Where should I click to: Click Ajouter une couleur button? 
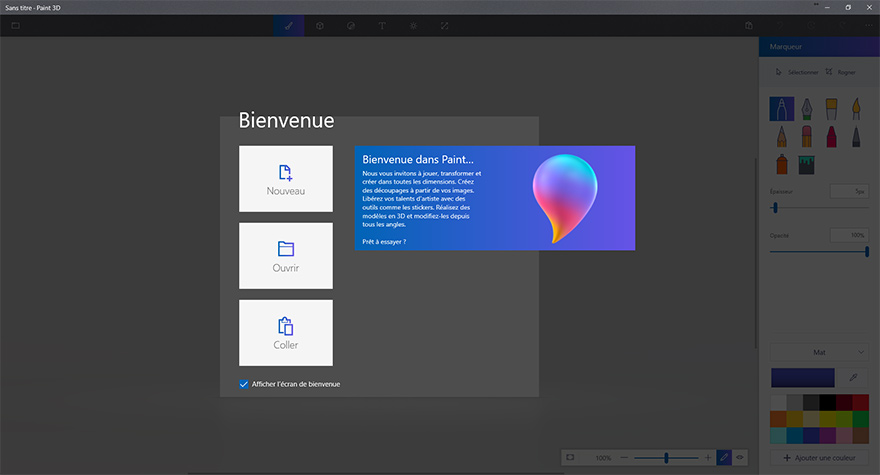(819, 458)
